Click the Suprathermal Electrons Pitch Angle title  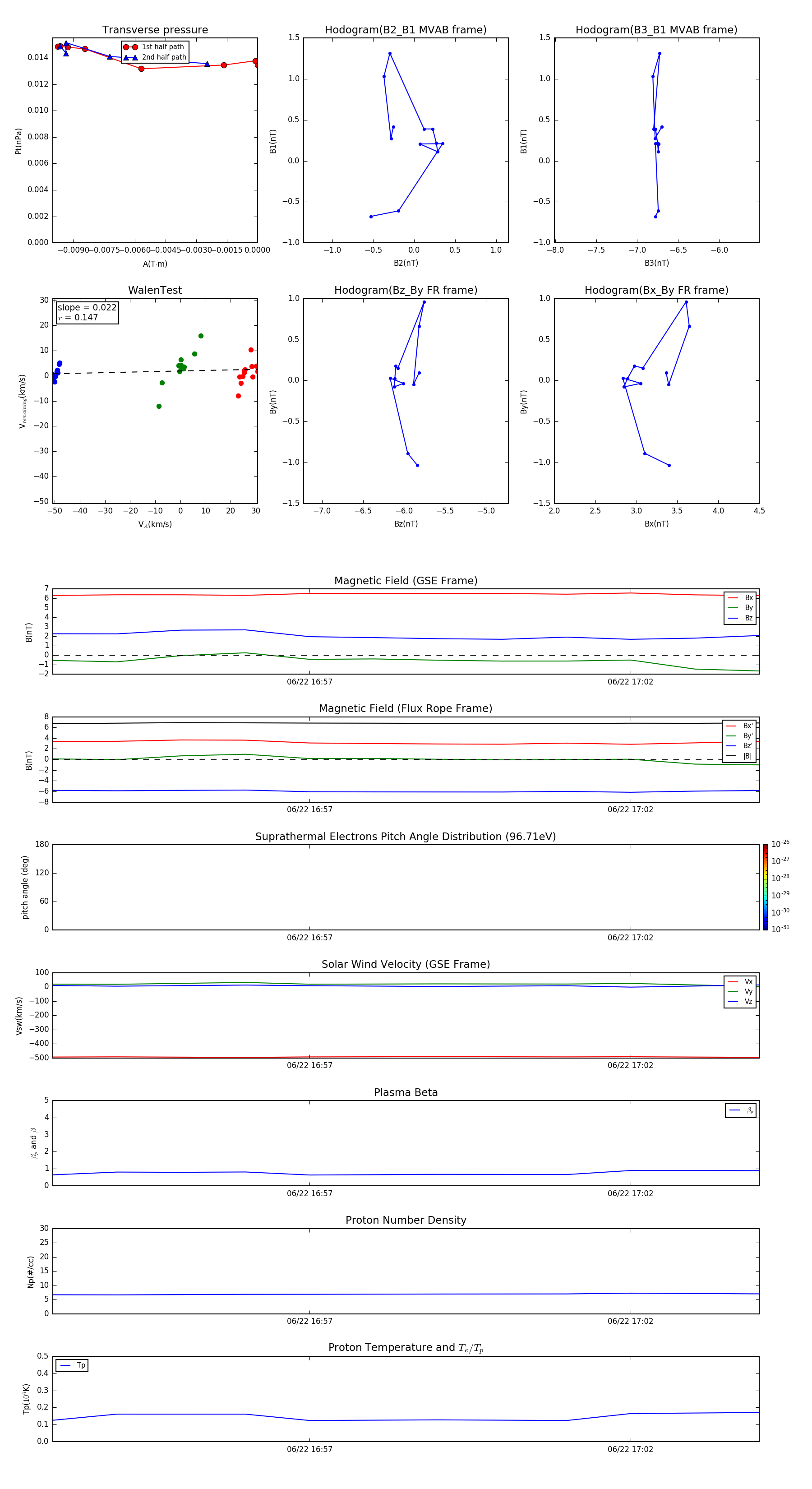pos(406,837)
